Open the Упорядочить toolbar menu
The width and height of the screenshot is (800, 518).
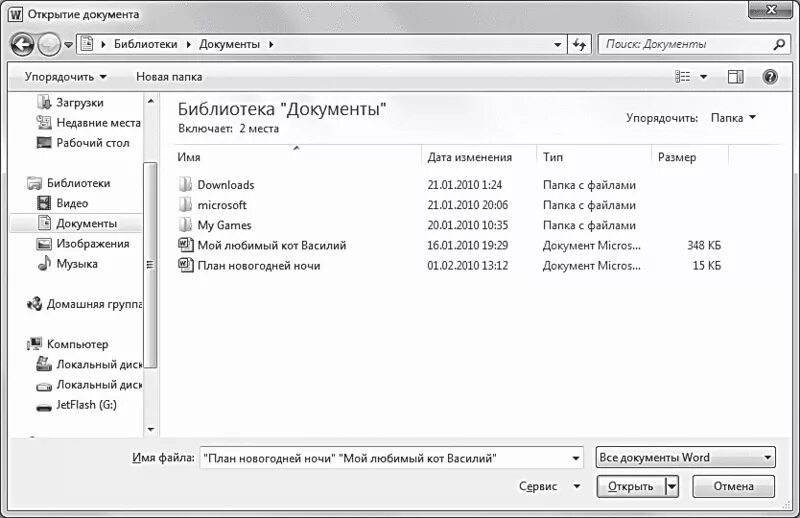[x=66, y=77]
